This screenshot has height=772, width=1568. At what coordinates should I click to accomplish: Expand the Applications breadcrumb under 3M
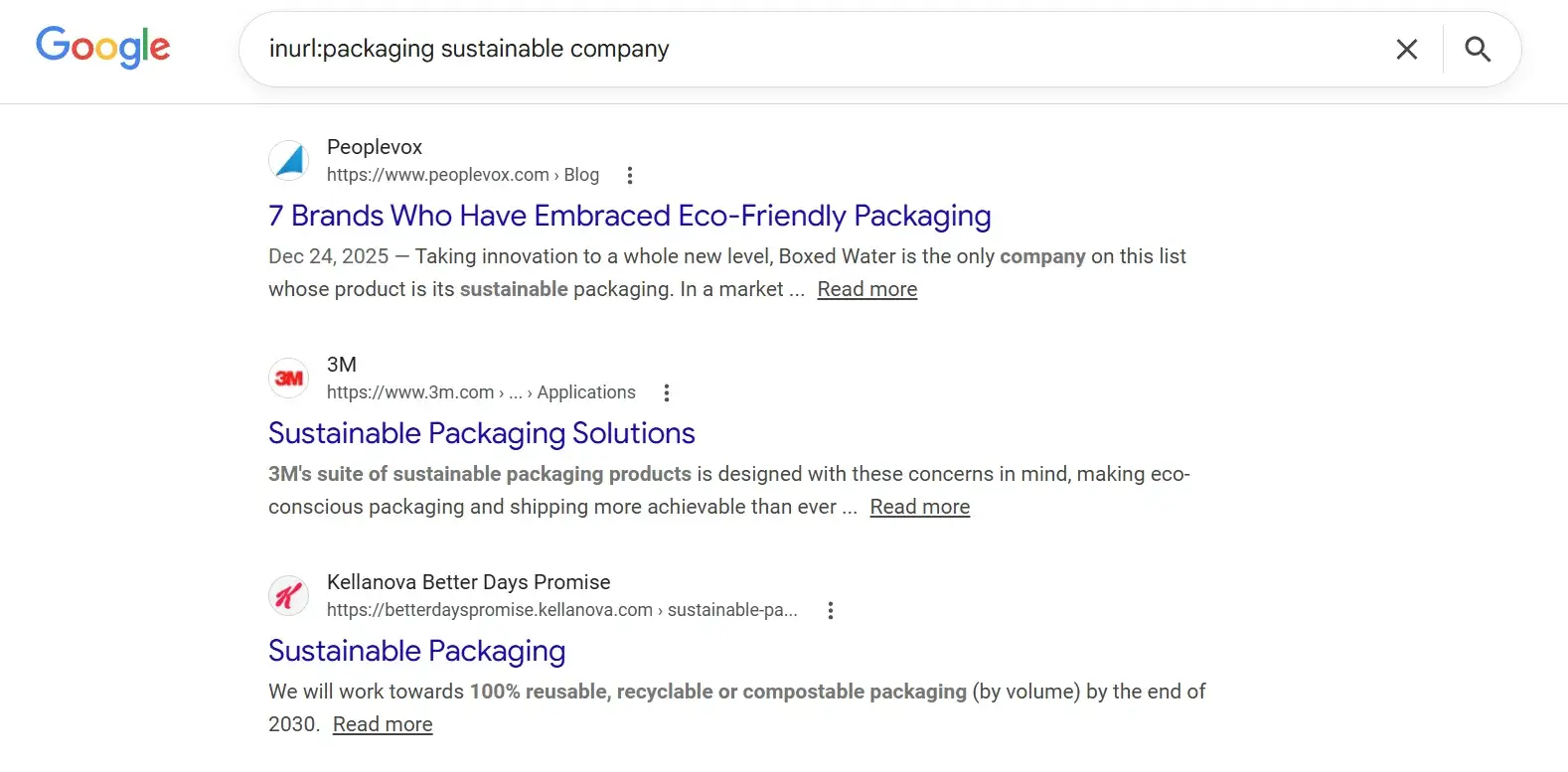point(586,392)
